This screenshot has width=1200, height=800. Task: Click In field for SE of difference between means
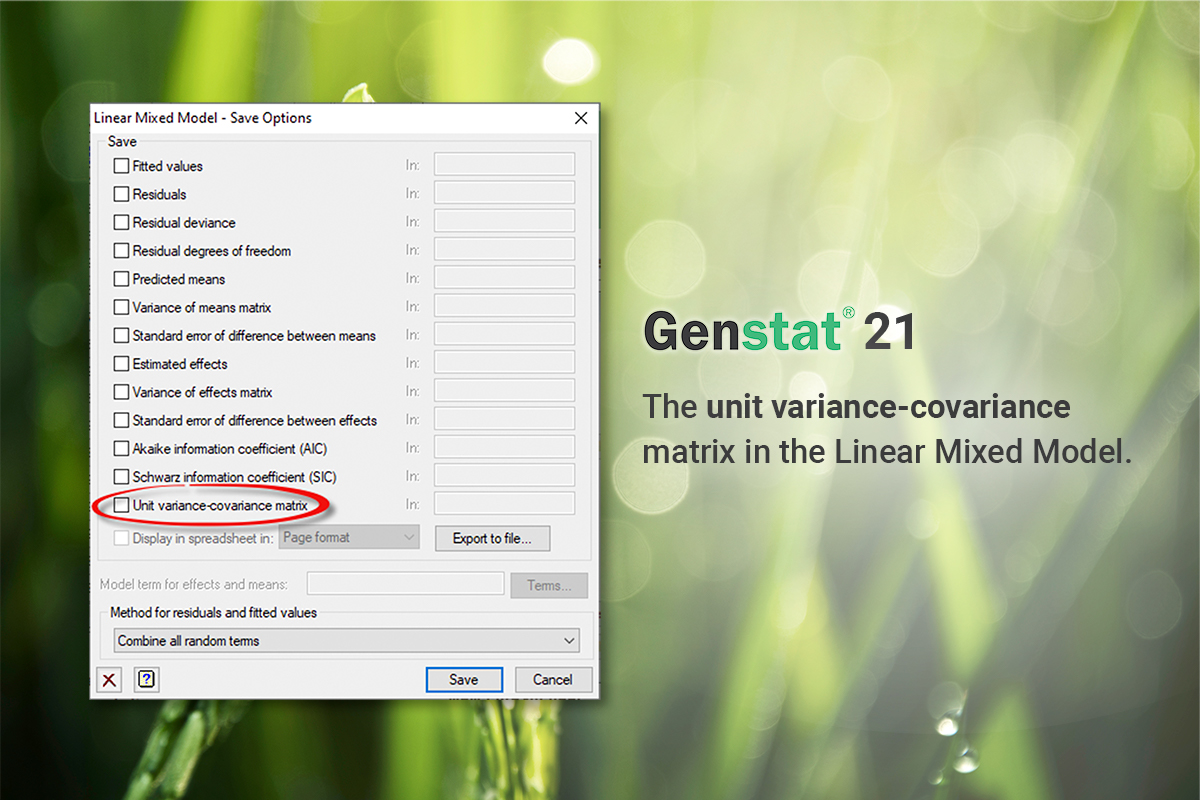[x=504, y=334]
